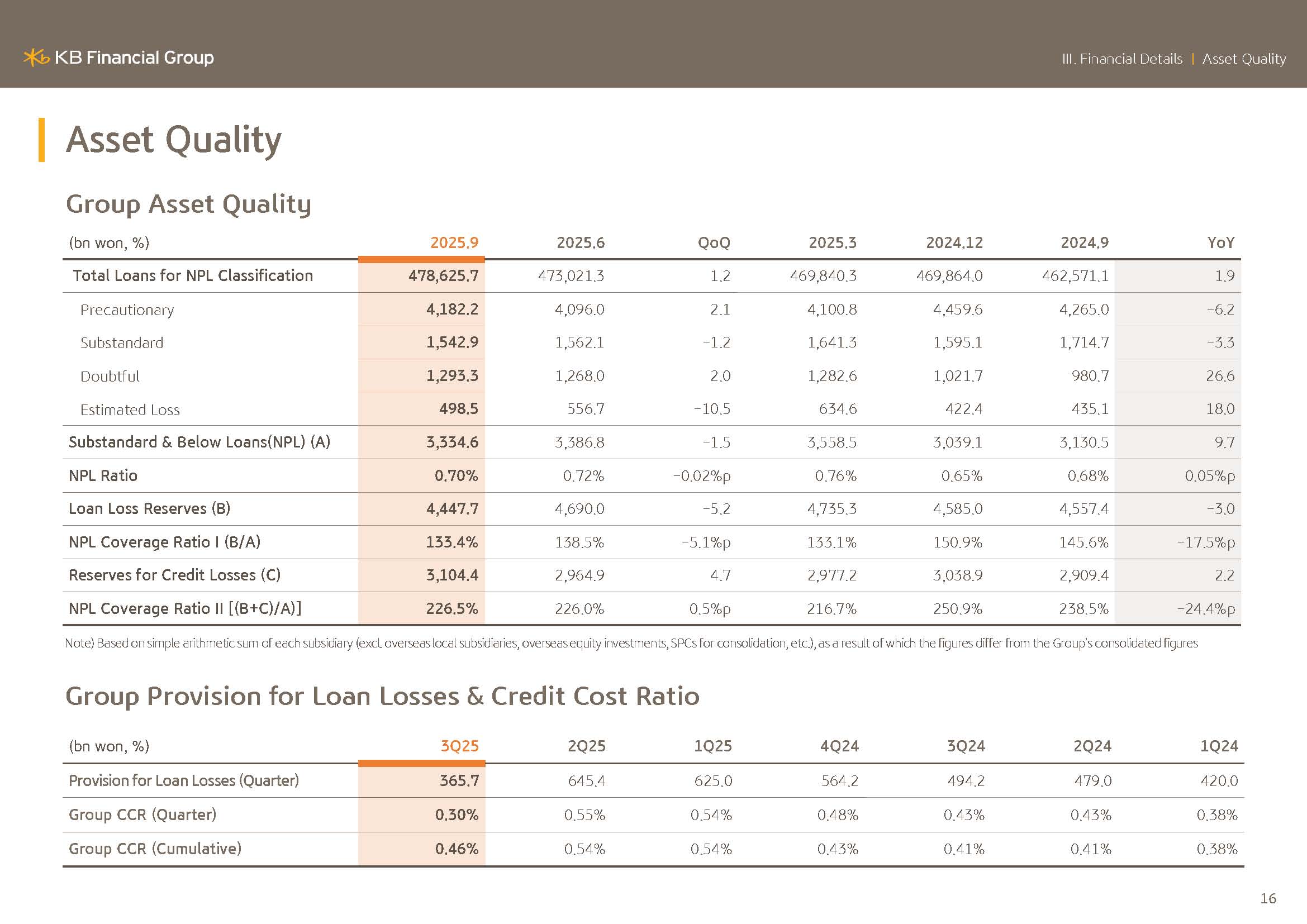The width and height of the screenshot is (1307, 924).
Task: Click the Asset Quality breadcrumb text
Action: (x=1243, y=59)
